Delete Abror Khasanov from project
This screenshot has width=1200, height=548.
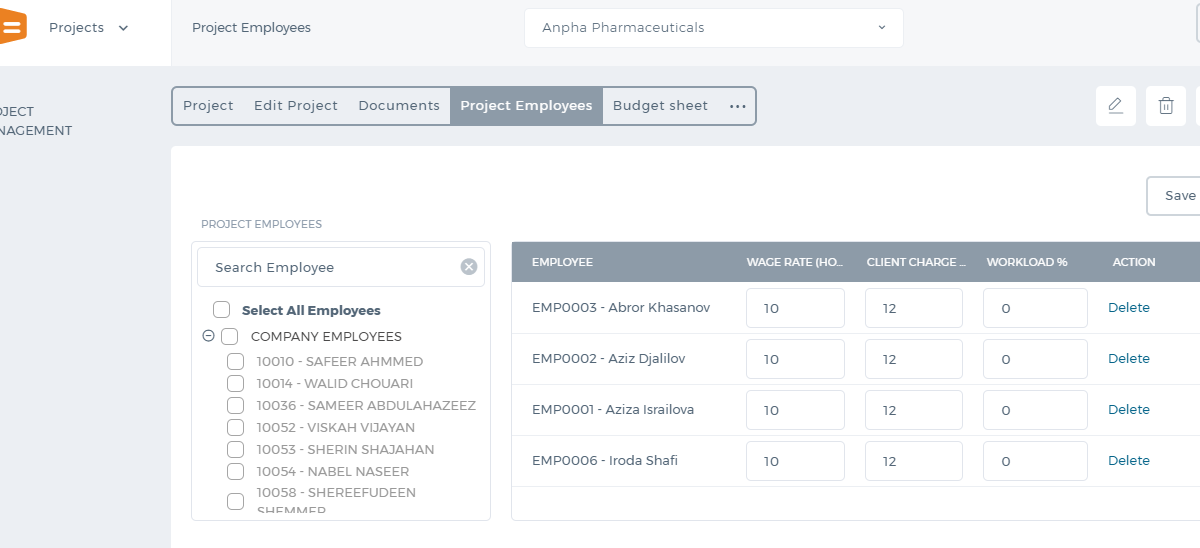click(1129, 308)
